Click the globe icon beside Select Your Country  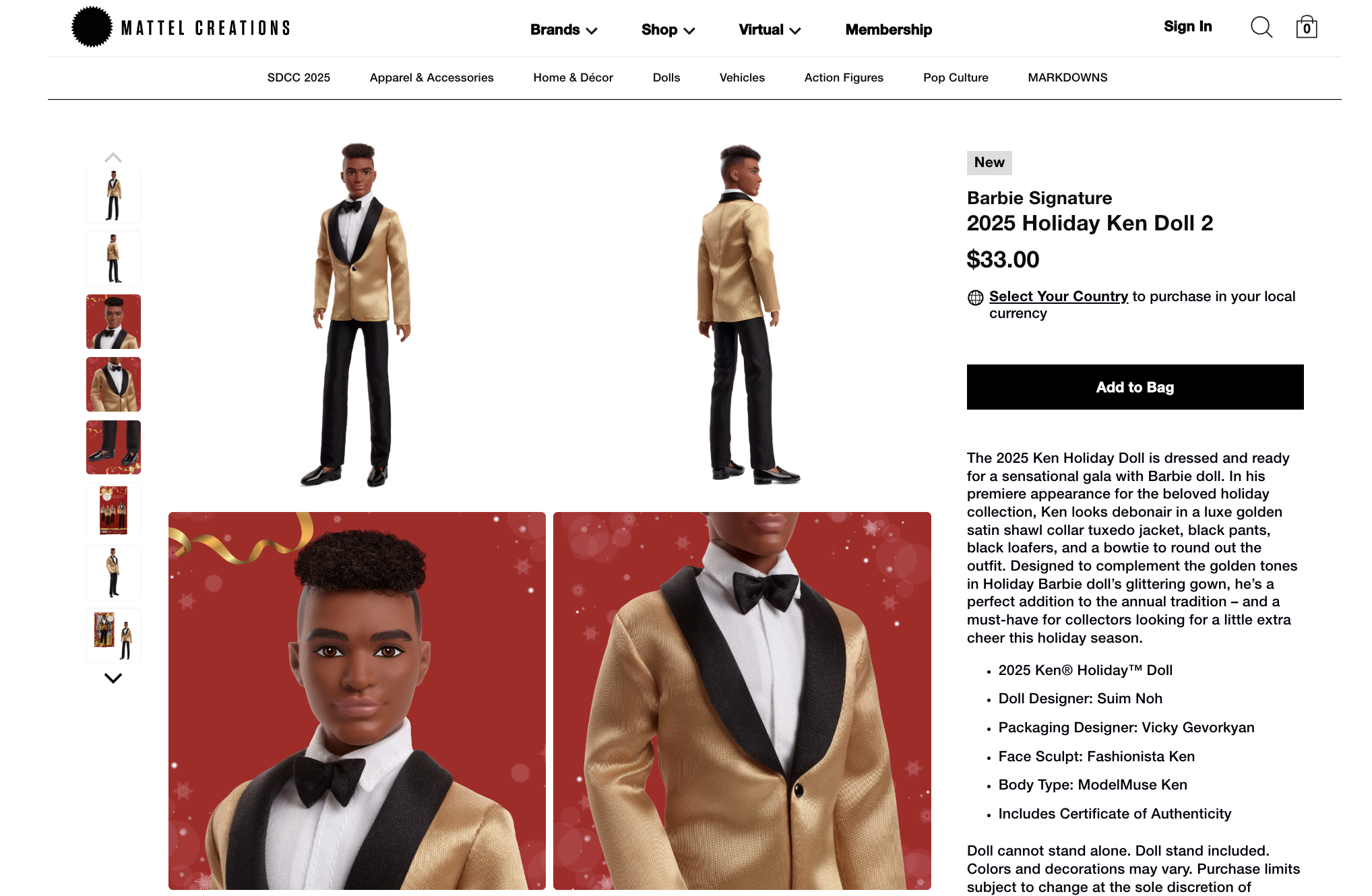pos(975,298)
